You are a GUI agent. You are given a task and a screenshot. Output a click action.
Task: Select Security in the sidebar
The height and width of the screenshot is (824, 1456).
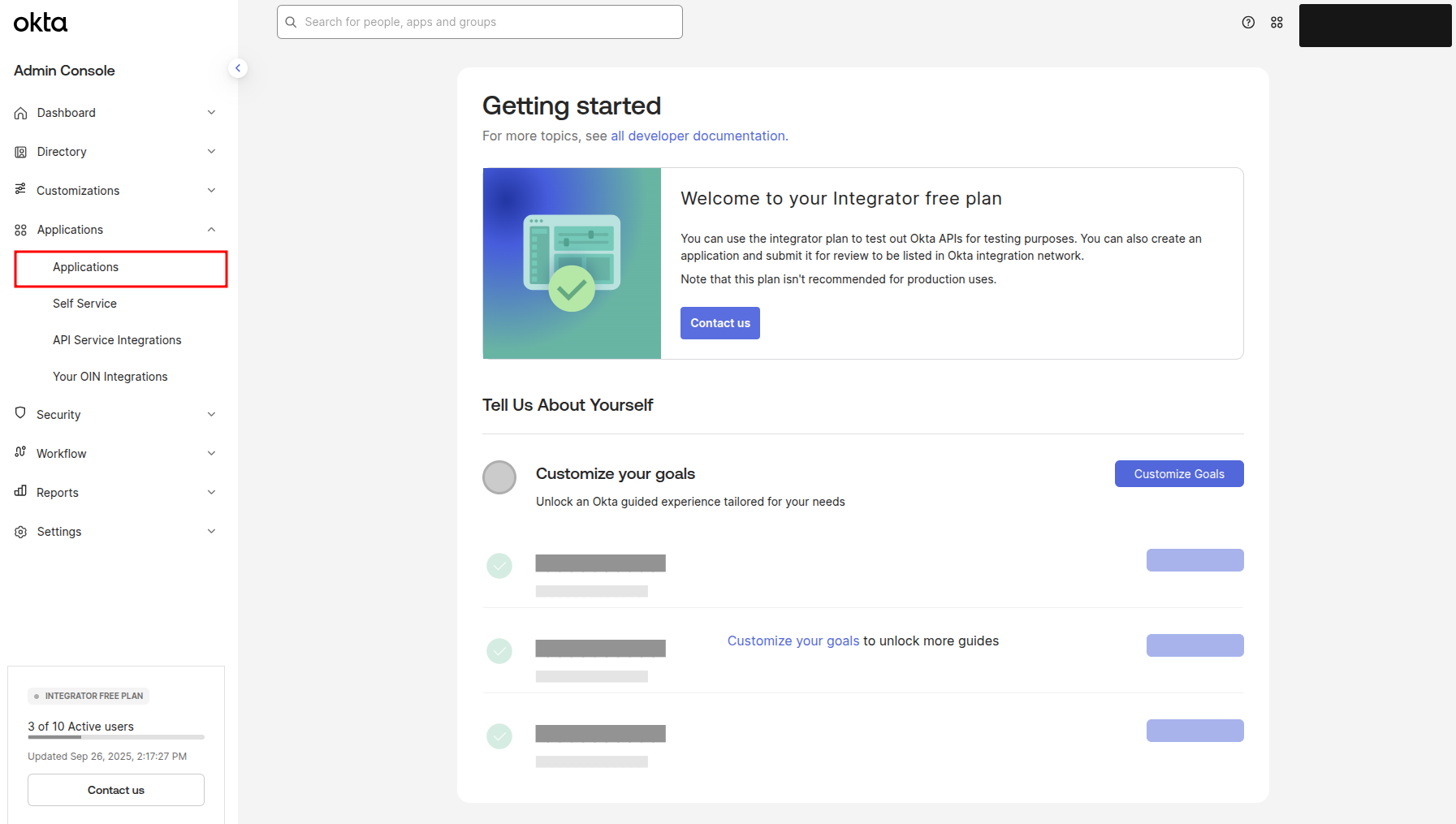58,415
